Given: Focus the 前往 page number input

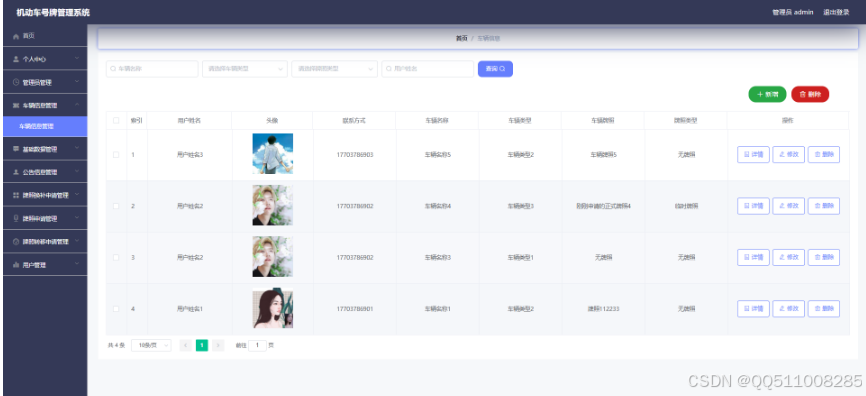Looking at the screenshot, I should (x=257, y=345).
